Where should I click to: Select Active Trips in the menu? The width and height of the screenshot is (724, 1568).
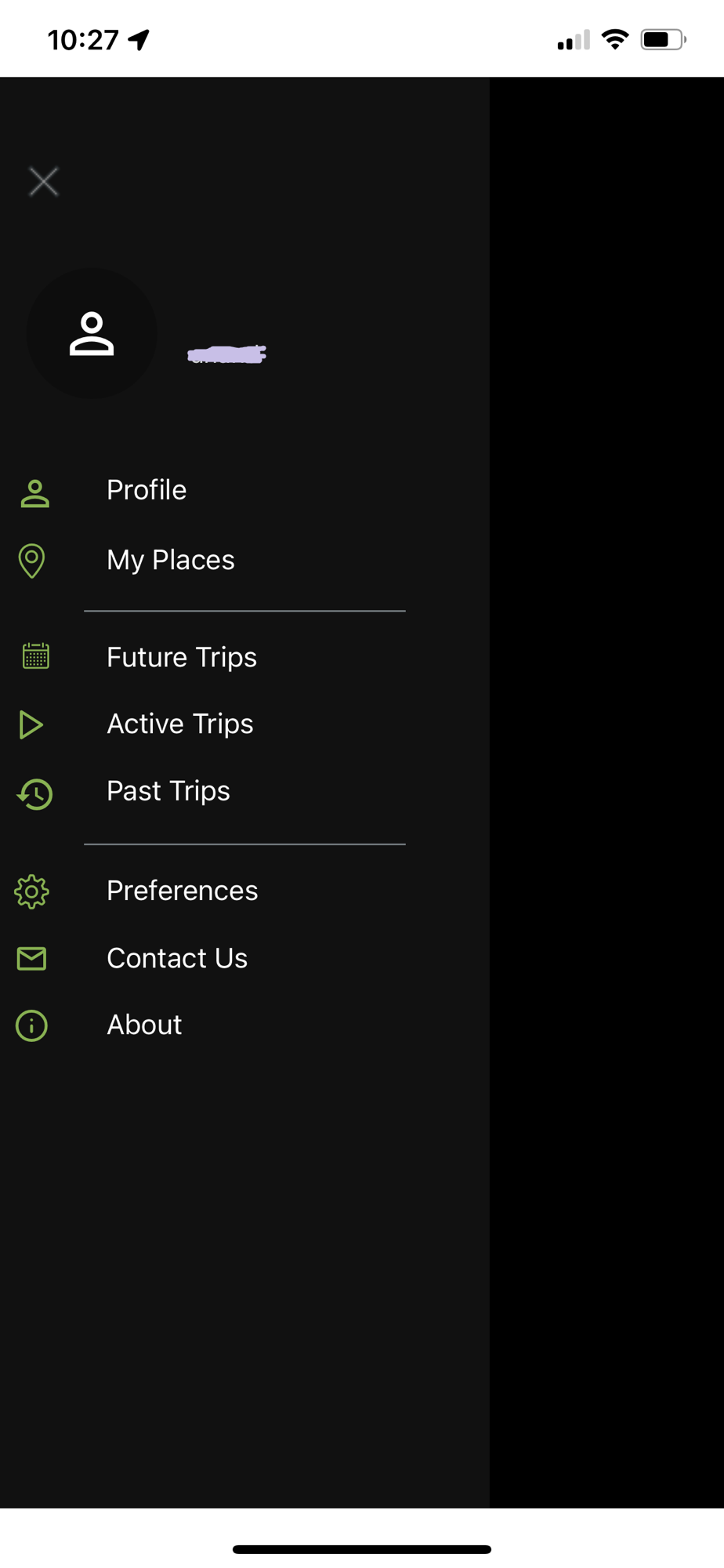pos(179,724)
